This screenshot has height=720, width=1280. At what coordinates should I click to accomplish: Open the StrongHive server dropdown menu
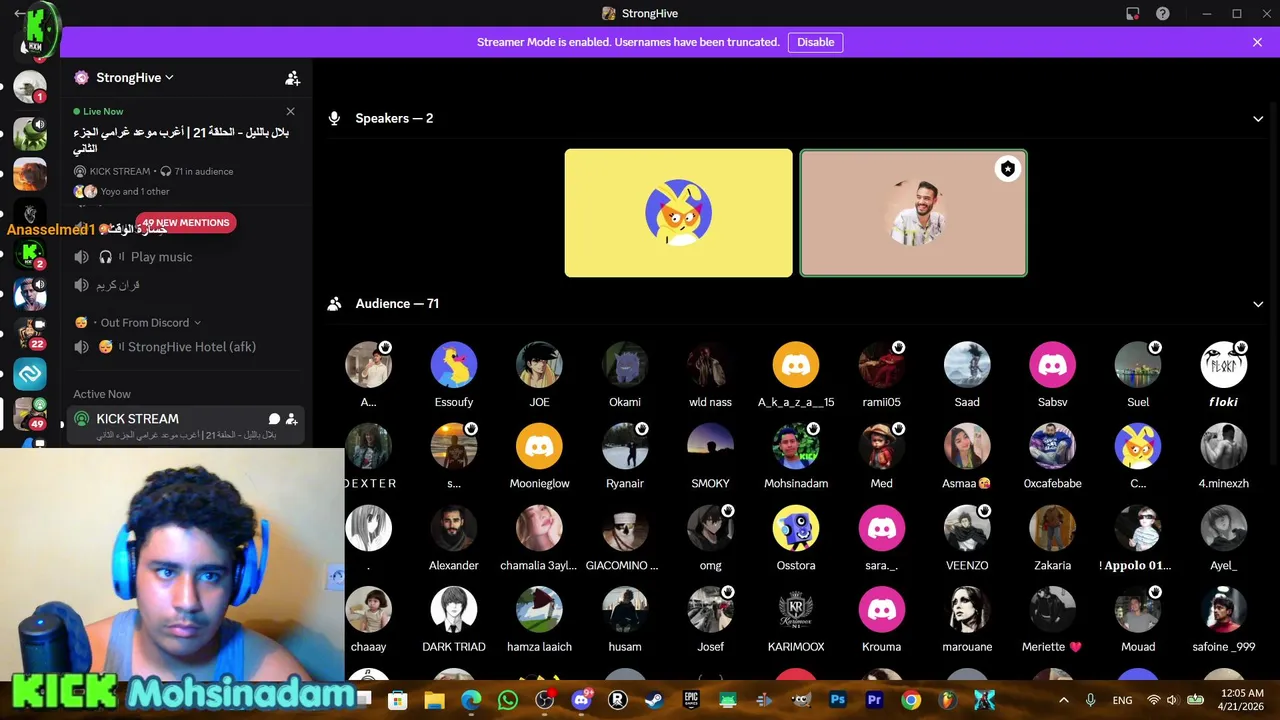pyautogui.click(x=135, y=78)
